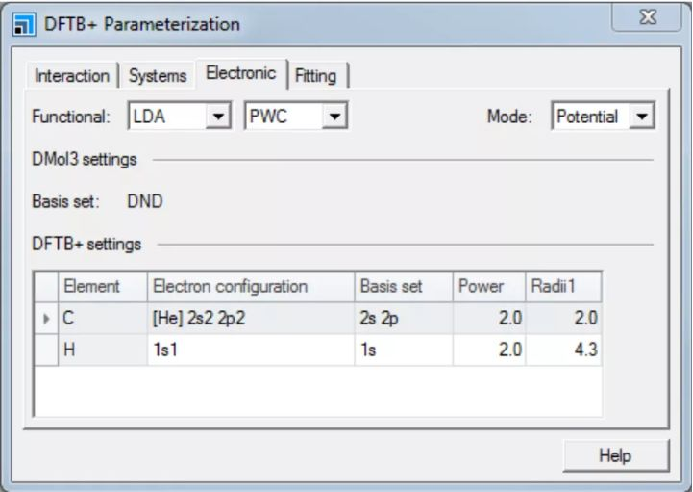Close the DFTB+ Parameterization dialog
Screen dimensions: 693x492
[647, 18]
